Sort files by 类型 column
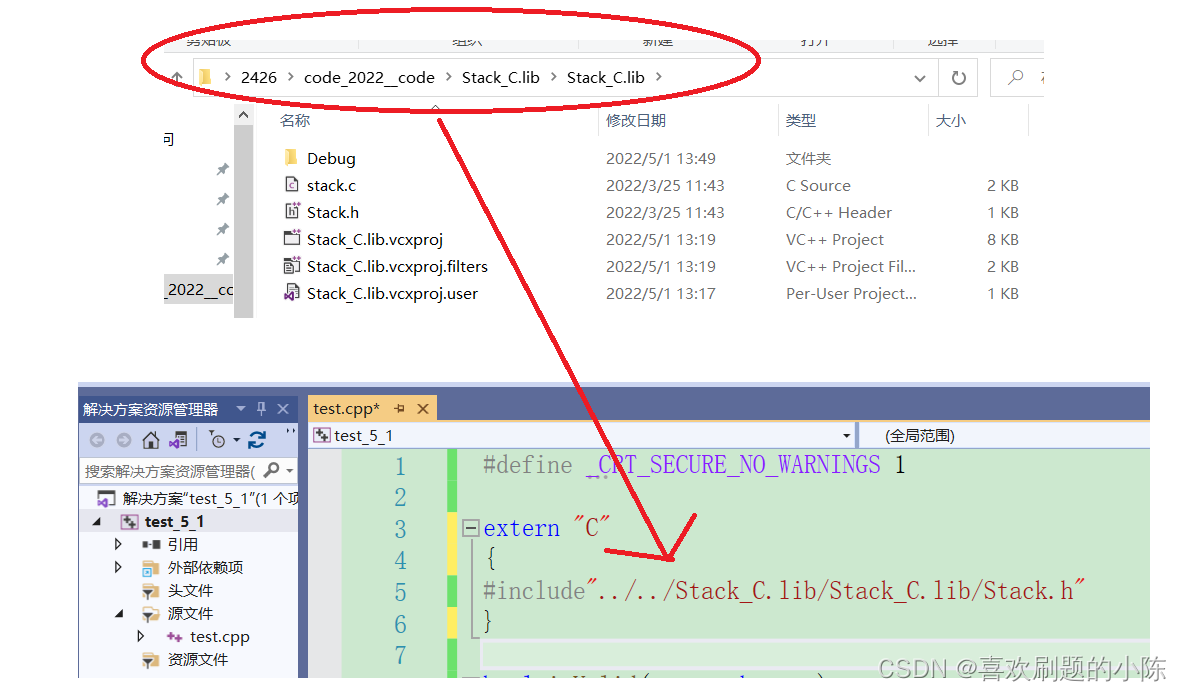This screenshot has width=1181, height=691. click(801, 121)
